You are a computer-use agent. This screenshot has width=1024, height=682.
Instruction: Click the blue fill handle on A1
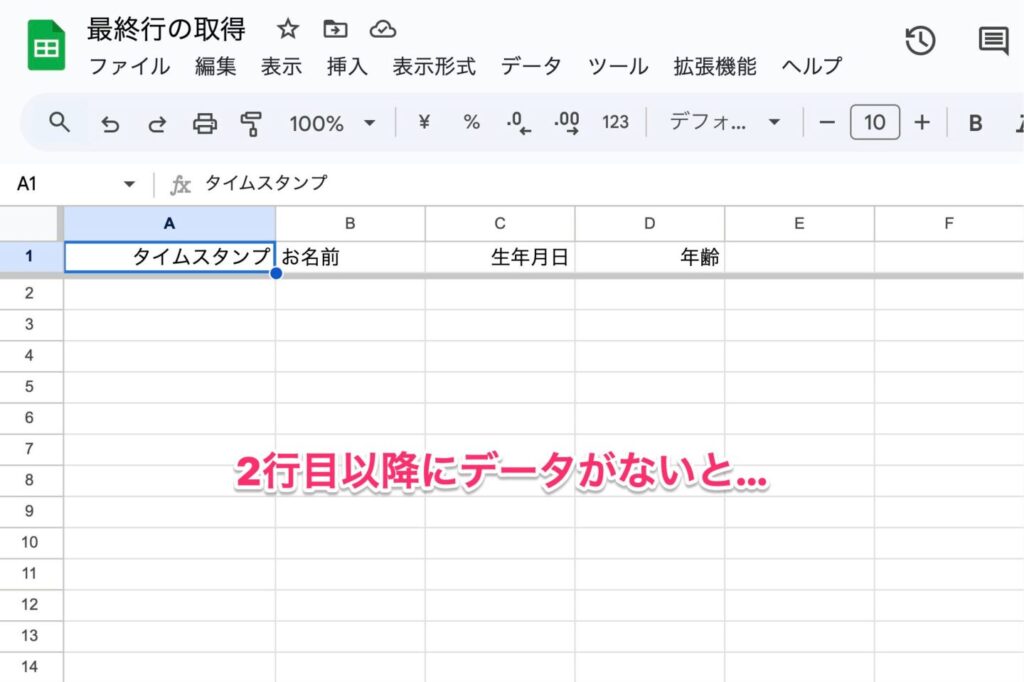click(x=276, y=273)
